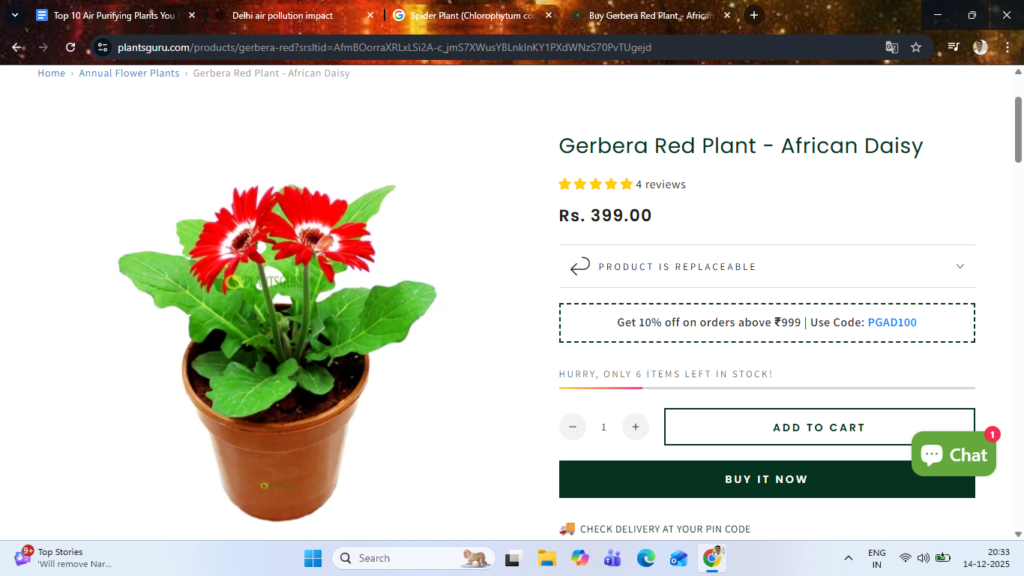Screen dimensions: 1024x576
Task: Bookmark this page with the star icon
Action: pyautogui.click(x=916, y=47)
